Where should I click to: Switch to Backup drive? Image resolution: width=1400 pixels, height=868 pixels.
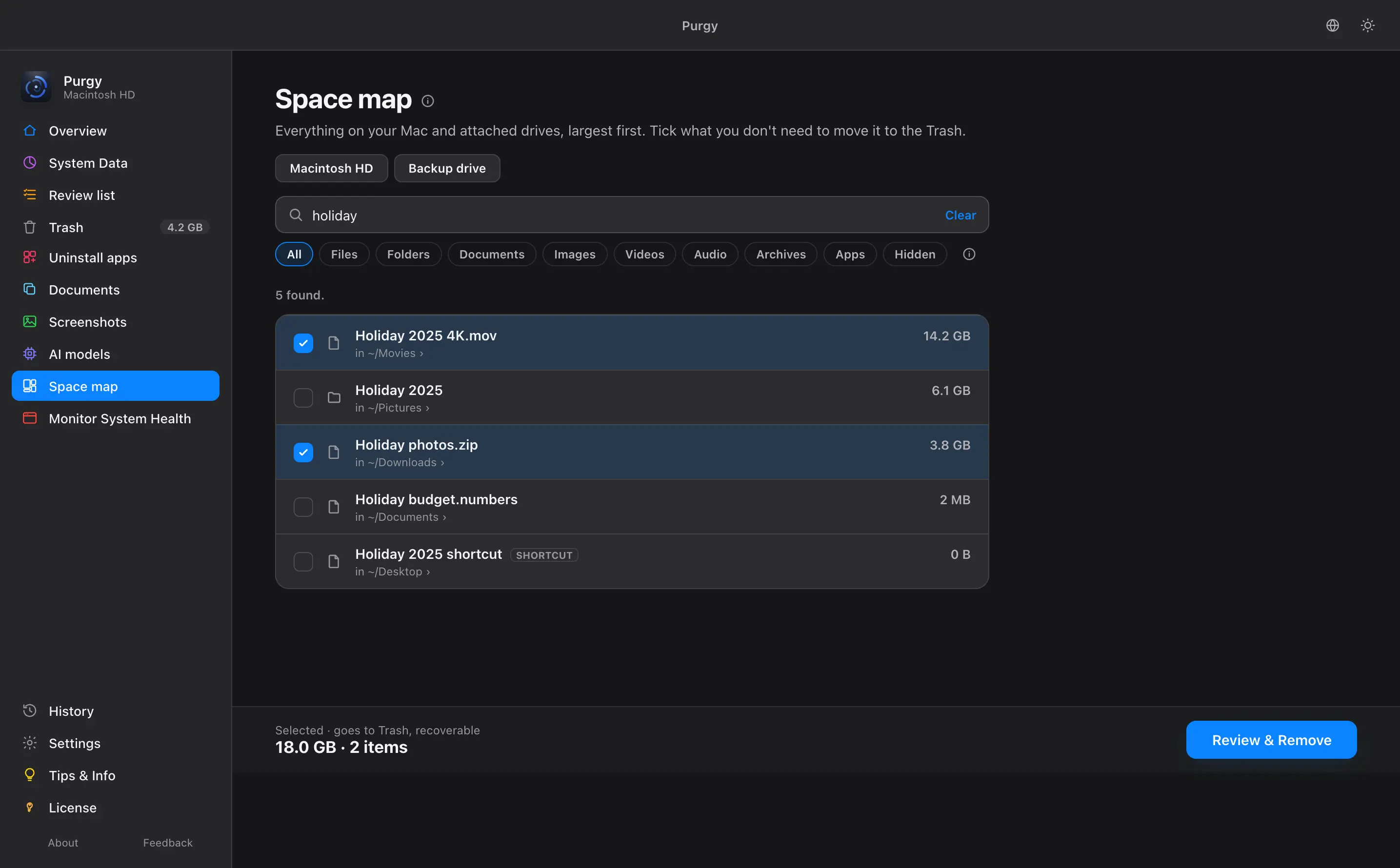click(x=447, y=168)
